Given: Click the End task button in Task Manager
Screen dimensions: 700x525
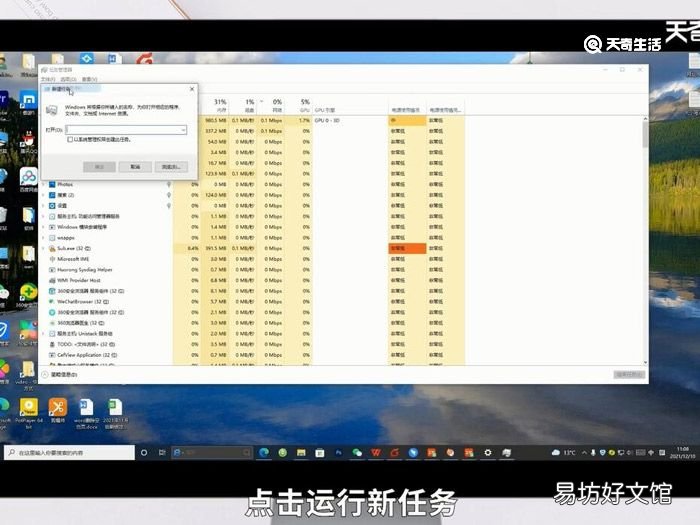Looking at the screenshot, I should pyautogui.click(x=629, y=375).
